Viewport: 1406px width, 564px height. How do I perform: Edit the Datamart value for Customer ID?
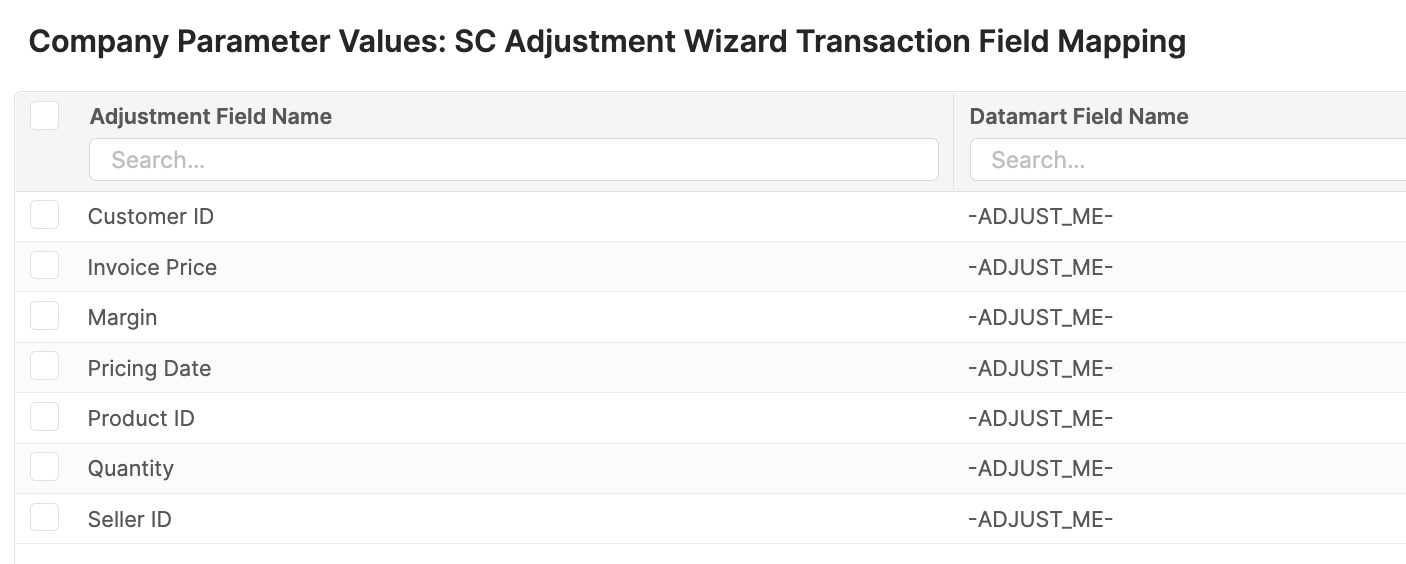coord(1041,217)
